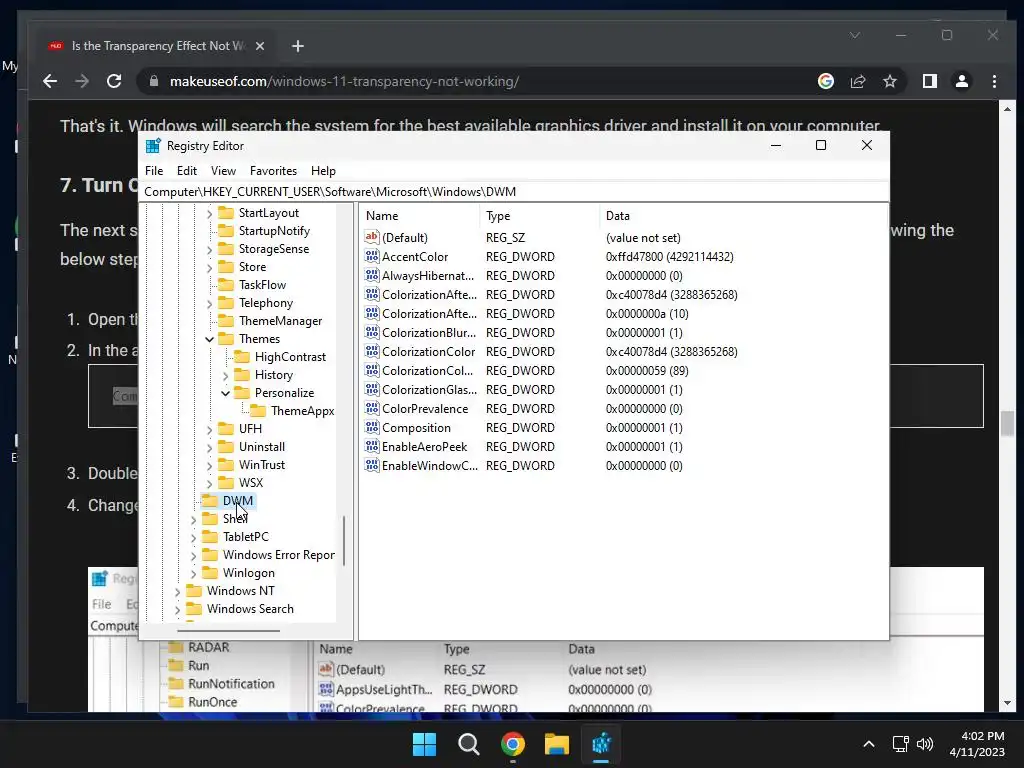1024x768 pixels.
Task: Expand the WinTrust tree node
Action: tap(209, 466)
